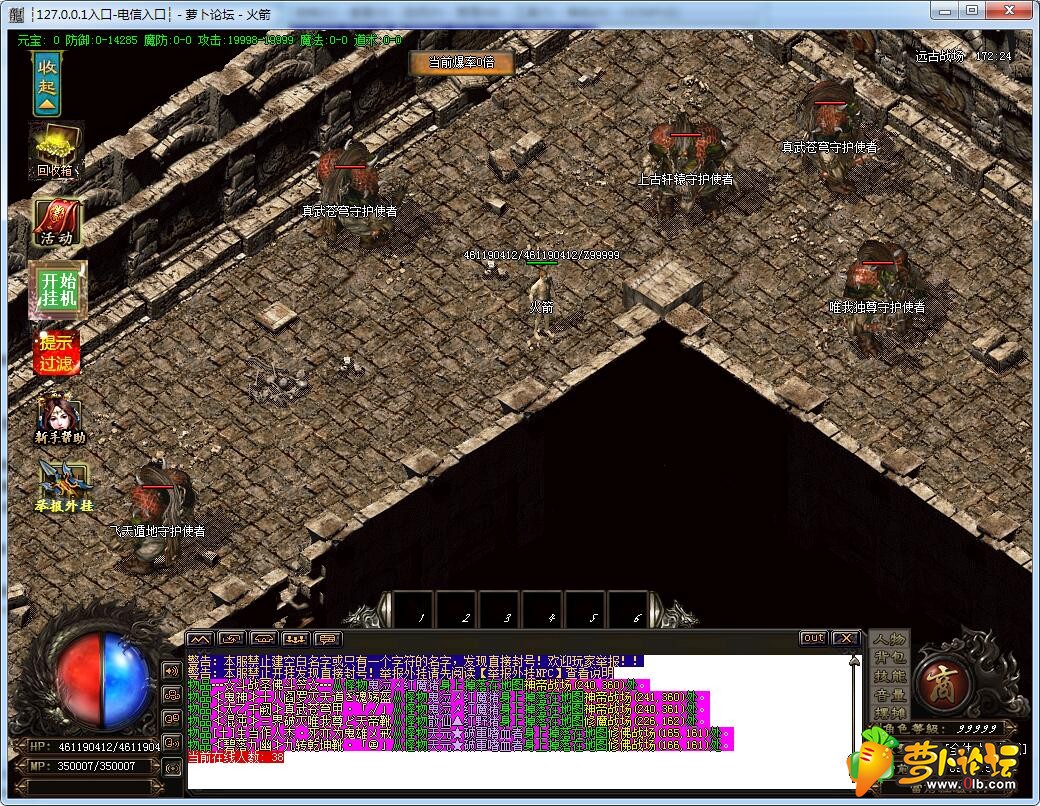Open 新手帮助 newbie help icon

coord(60,418)
